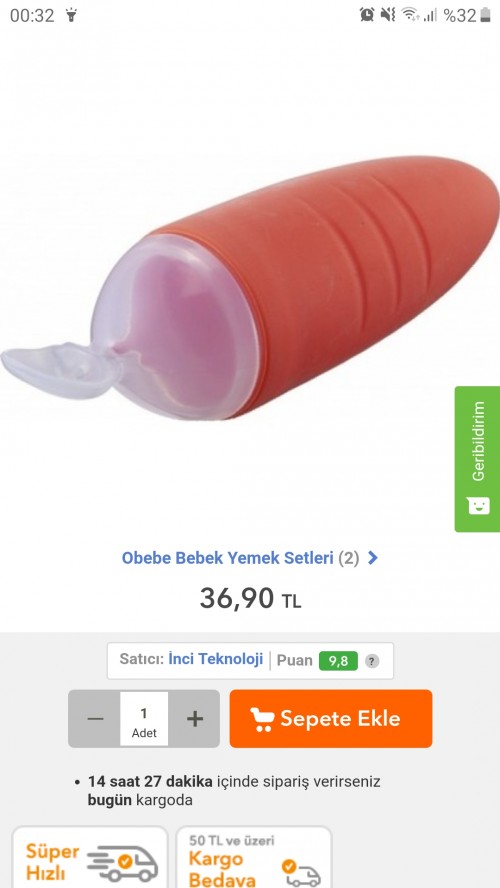
Task: Open the Puan help question mark
Action: point(372,661)
